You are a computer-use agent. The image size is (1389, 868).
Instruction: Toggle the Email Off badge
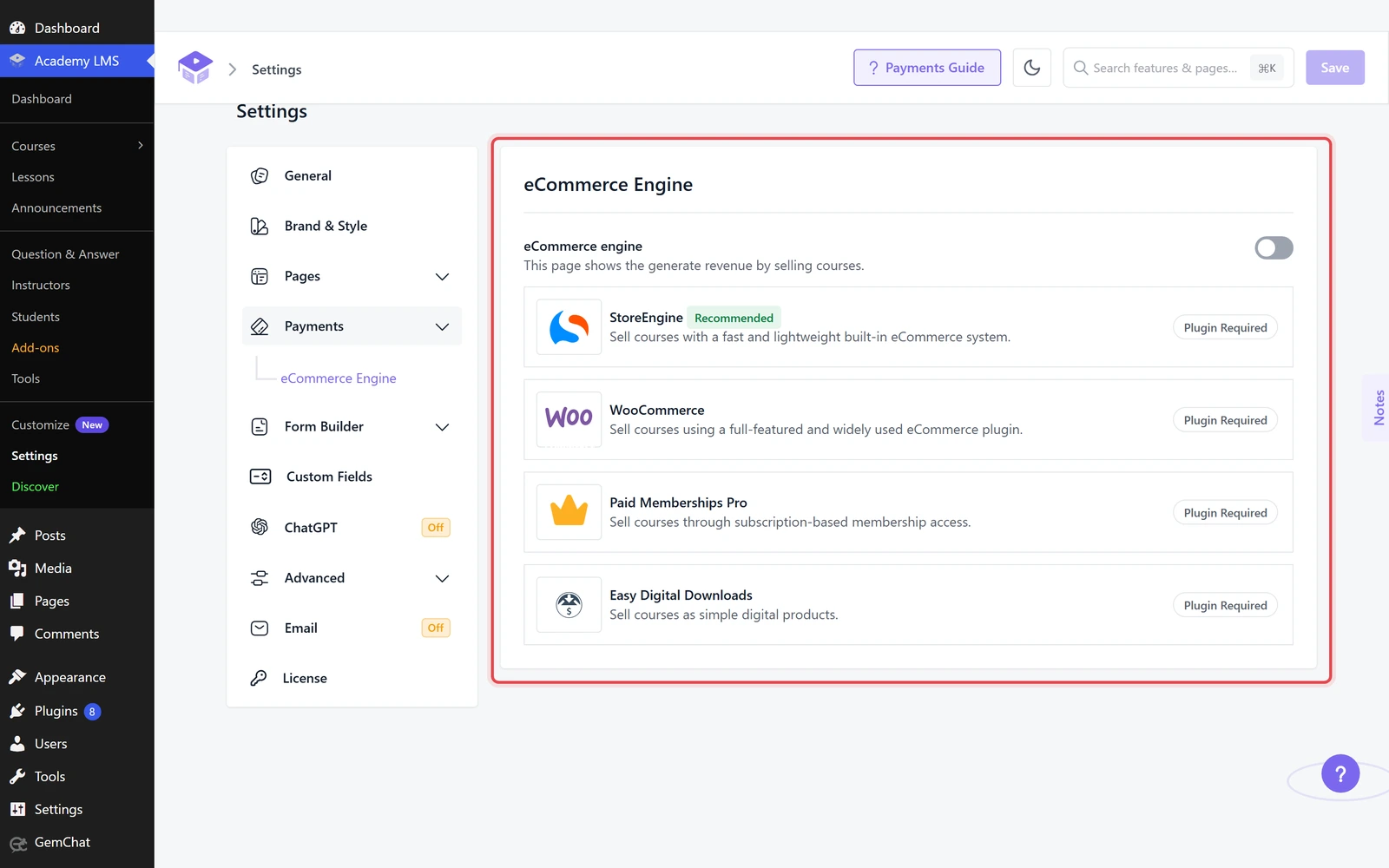coord(436,628)
